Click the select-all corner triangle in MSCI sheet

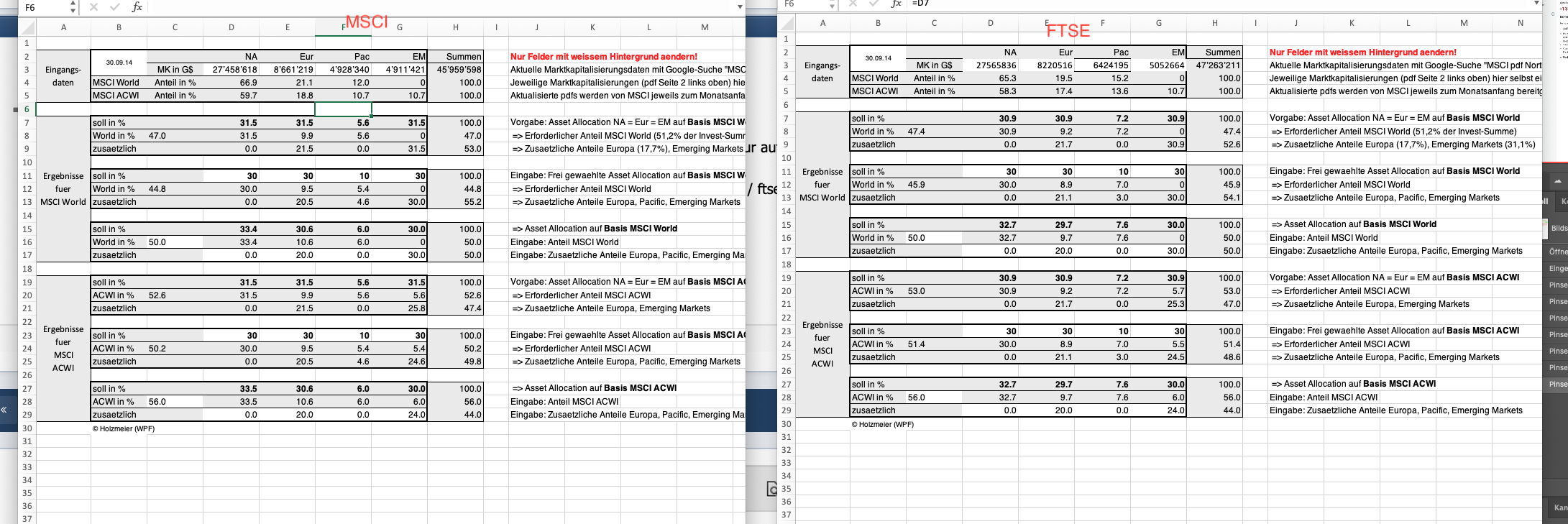[x=27, y=27]
